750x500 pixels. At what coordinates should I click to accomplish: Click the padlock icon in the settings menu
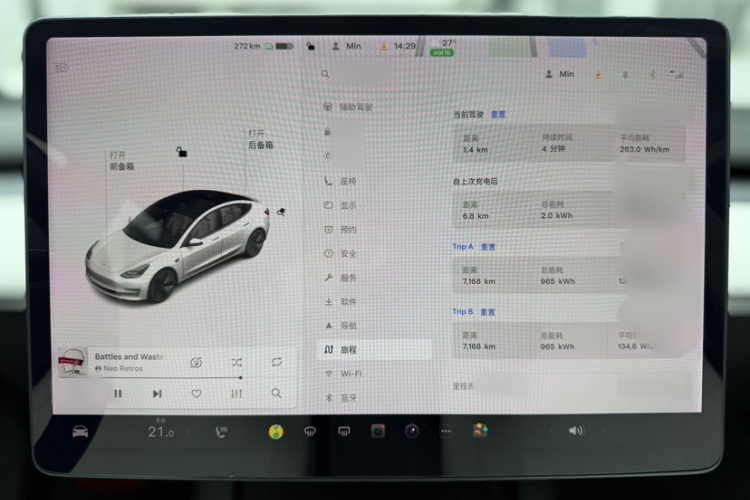pos(328,132)
